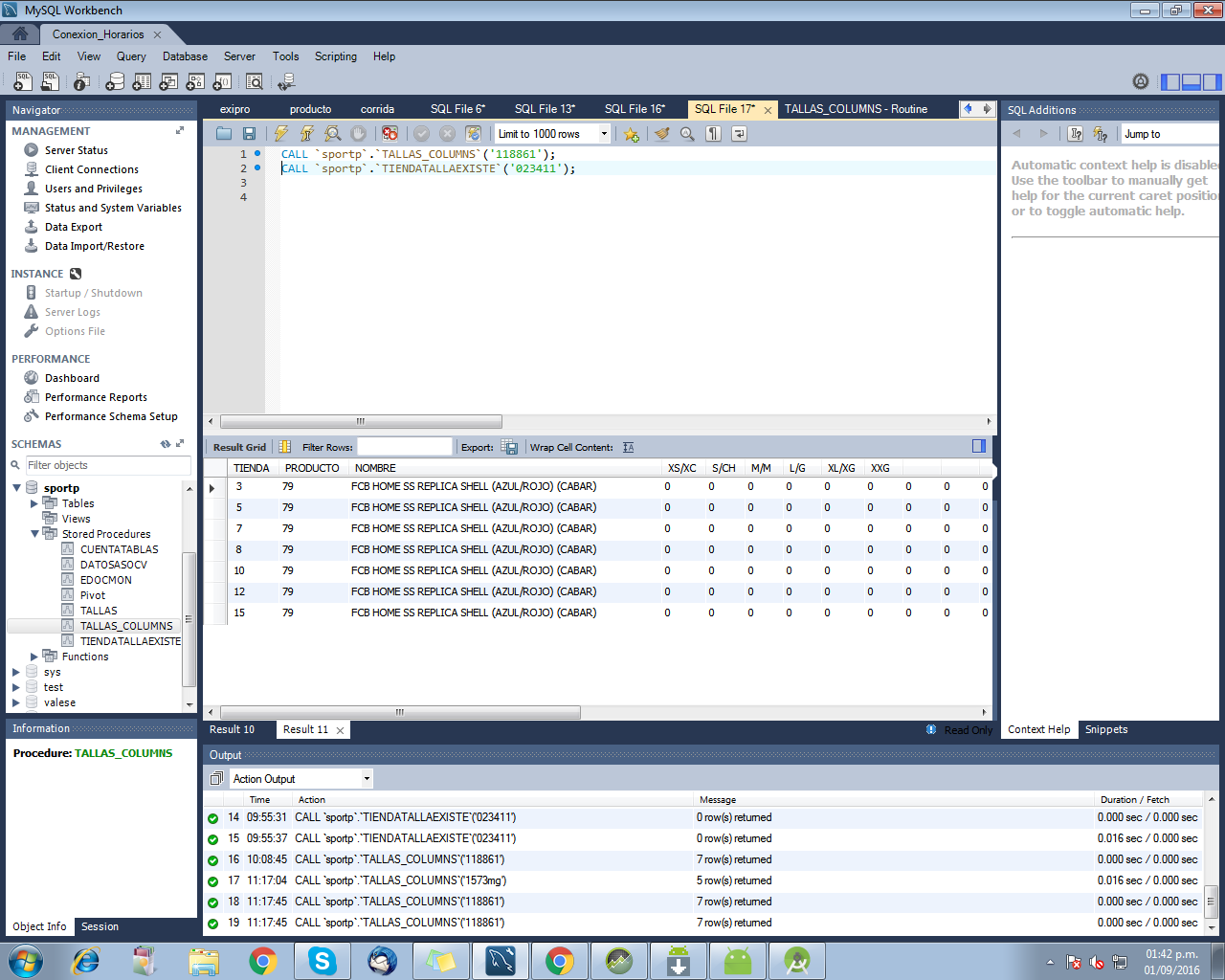Switch to the producto tab
The height and width of the screenshot is (980, 1225).
pyautogui.click(x=310, y=109)
